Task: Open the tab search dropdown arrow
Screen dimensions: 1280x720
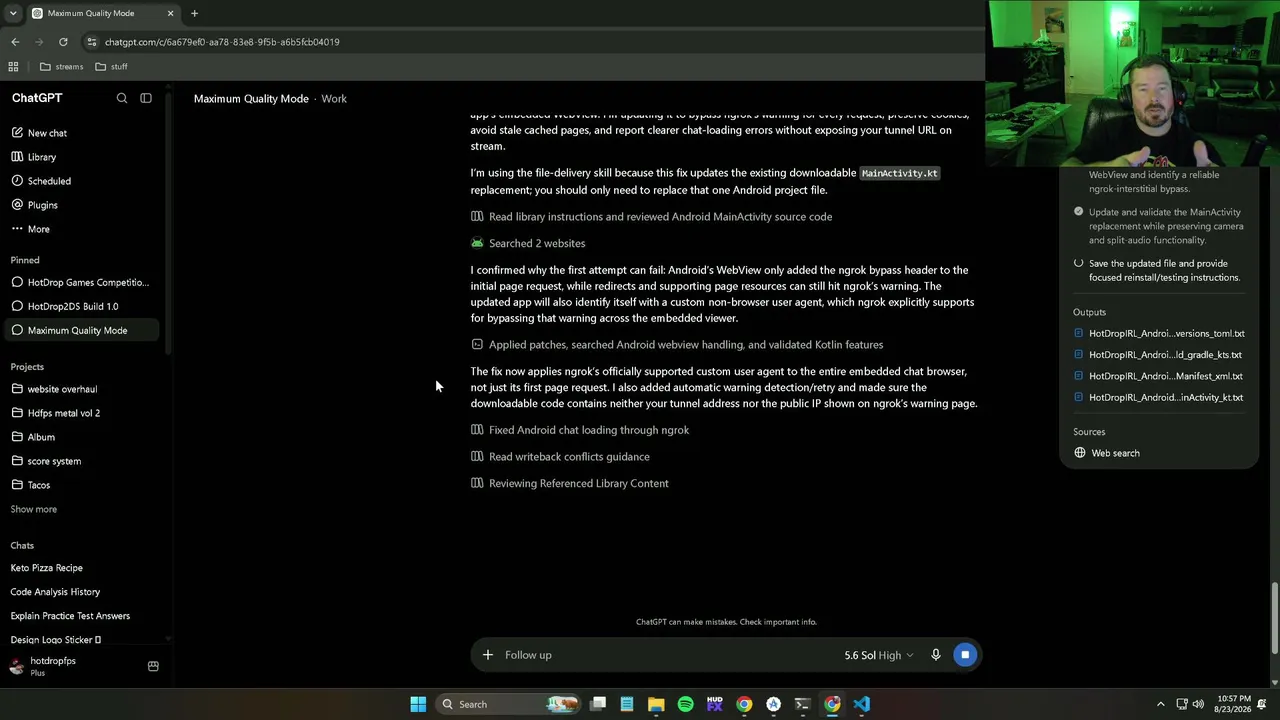Action: click(x=13, y=13)
